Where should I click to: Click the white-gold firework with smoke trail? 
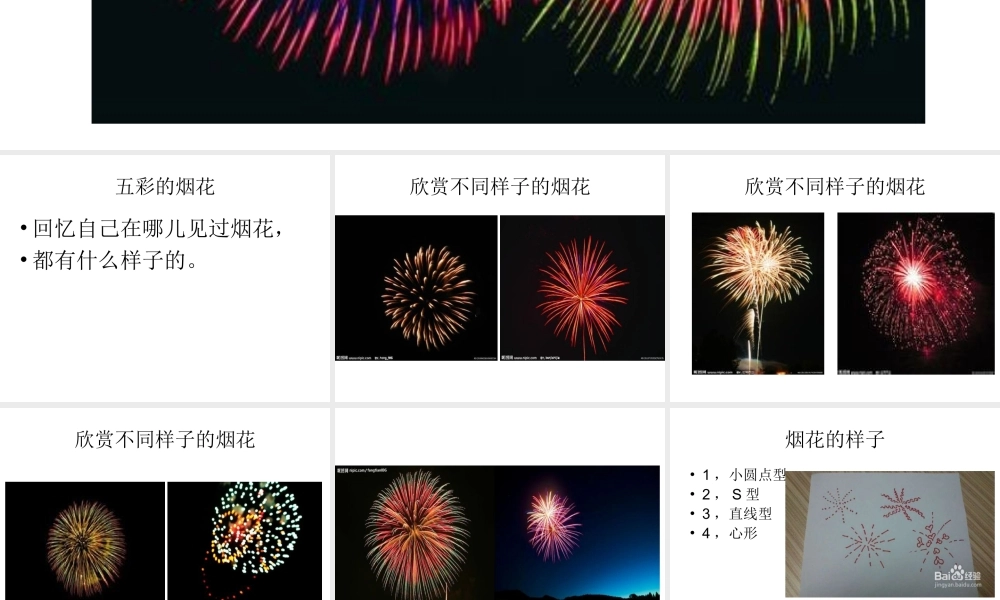pos(758,293)
